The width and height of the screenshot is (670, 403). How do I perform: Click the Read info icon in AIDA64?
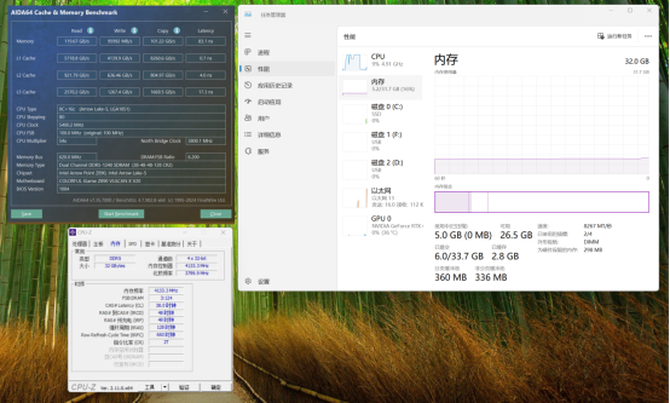pyautogui.click(x=90, y=30)
